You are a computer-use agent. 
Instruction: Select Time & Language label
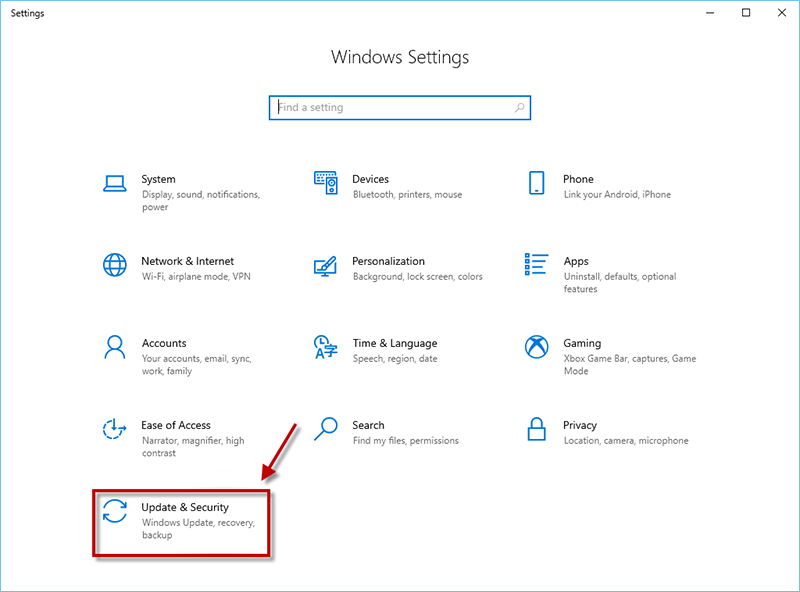395,343
